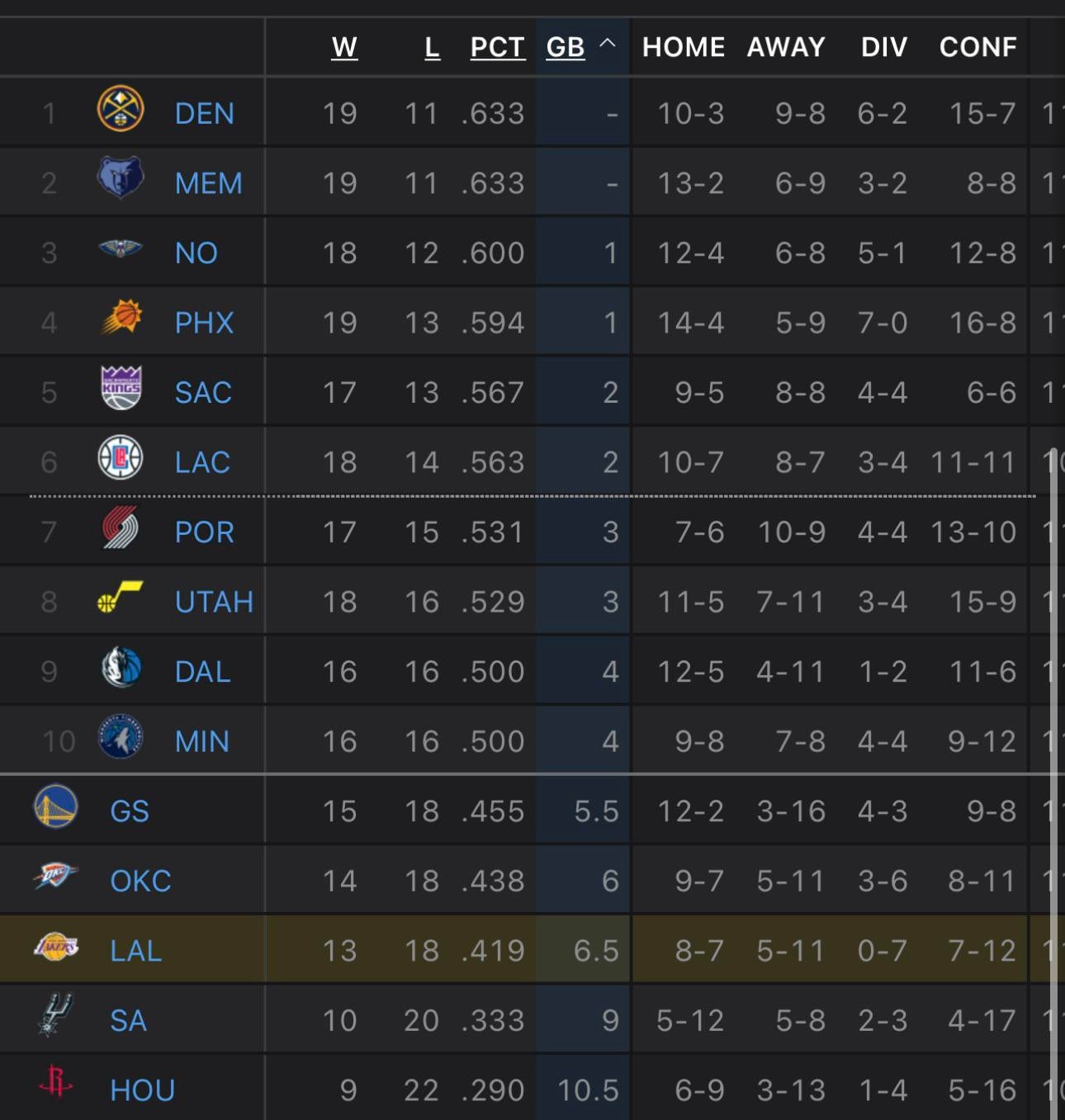Click the Phoenix Suns logo
This screenshot has width=1065, height=1120.
pos(121,319)
